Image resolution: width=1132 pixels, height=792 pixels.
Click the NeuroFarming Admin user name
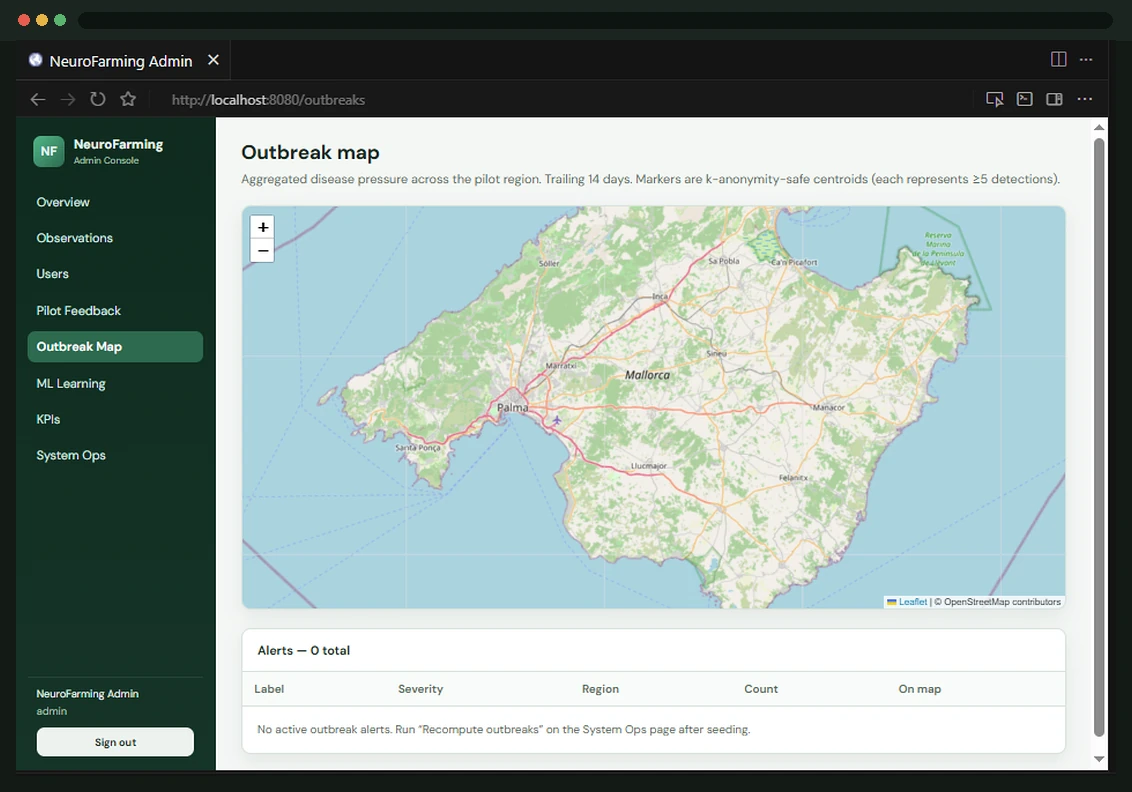point(87,693)
